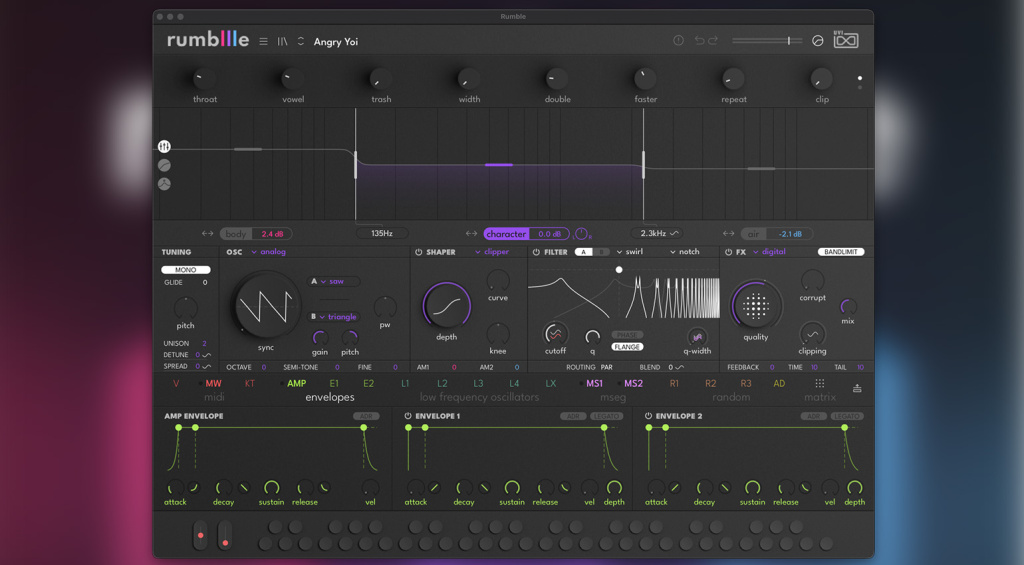Click the body band width arrows
Image resolution: width=1024 pixels, height=565 pixels.
(207, 234)
